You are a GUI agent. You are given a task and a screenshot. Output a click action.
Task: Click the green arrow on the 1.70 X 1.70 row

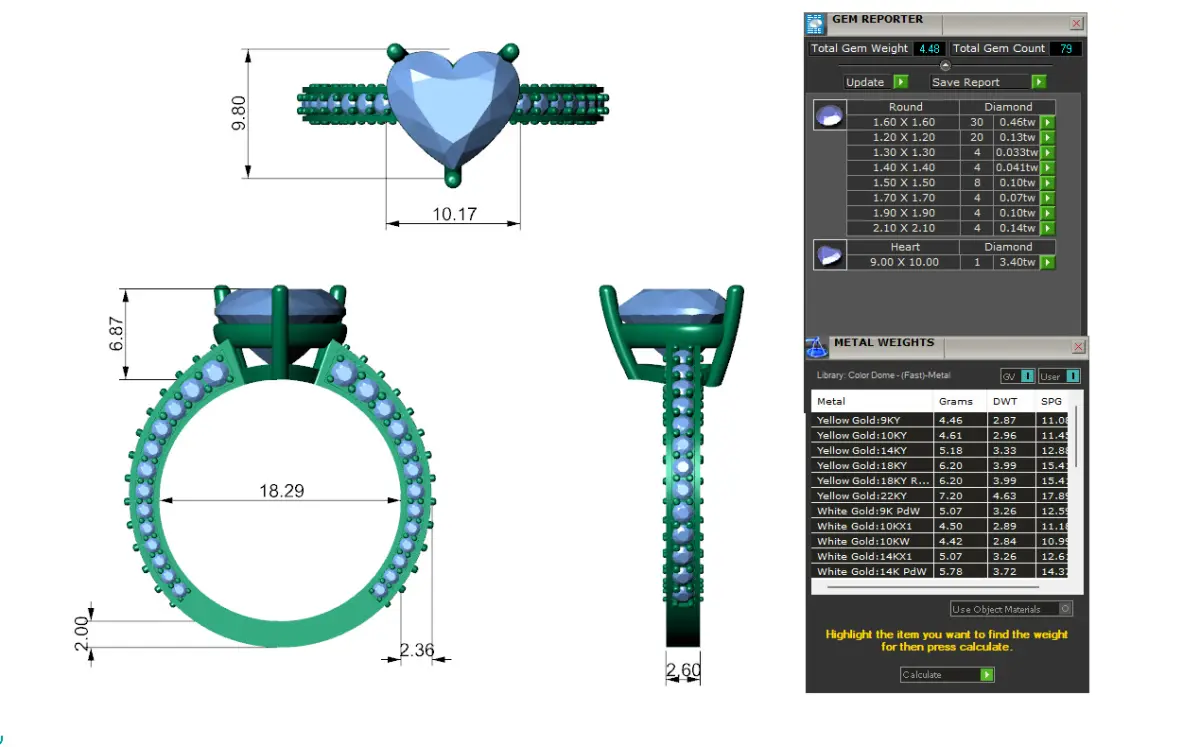(x=1047, y=198)
